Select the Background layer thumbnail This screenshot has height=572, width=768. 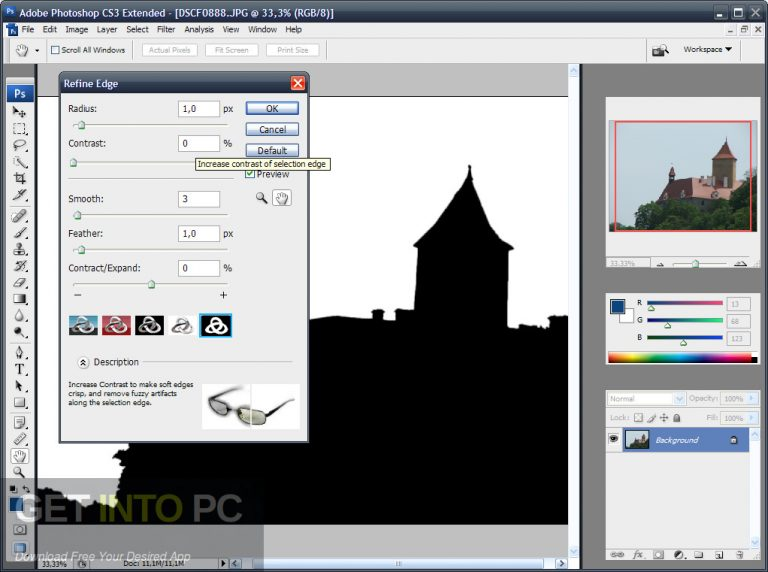coord(637,440)
